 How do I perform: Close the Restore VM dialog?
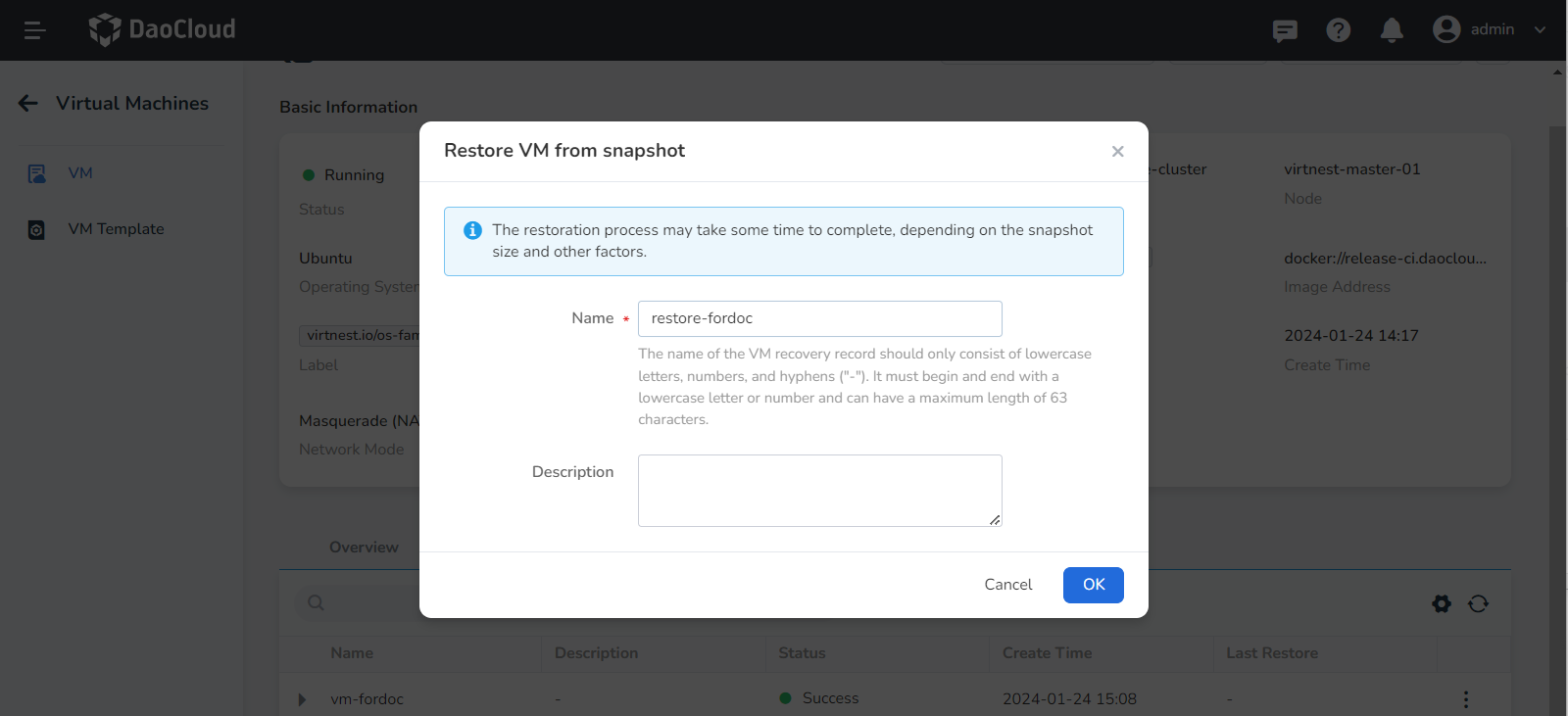[x=1117, y=151]
